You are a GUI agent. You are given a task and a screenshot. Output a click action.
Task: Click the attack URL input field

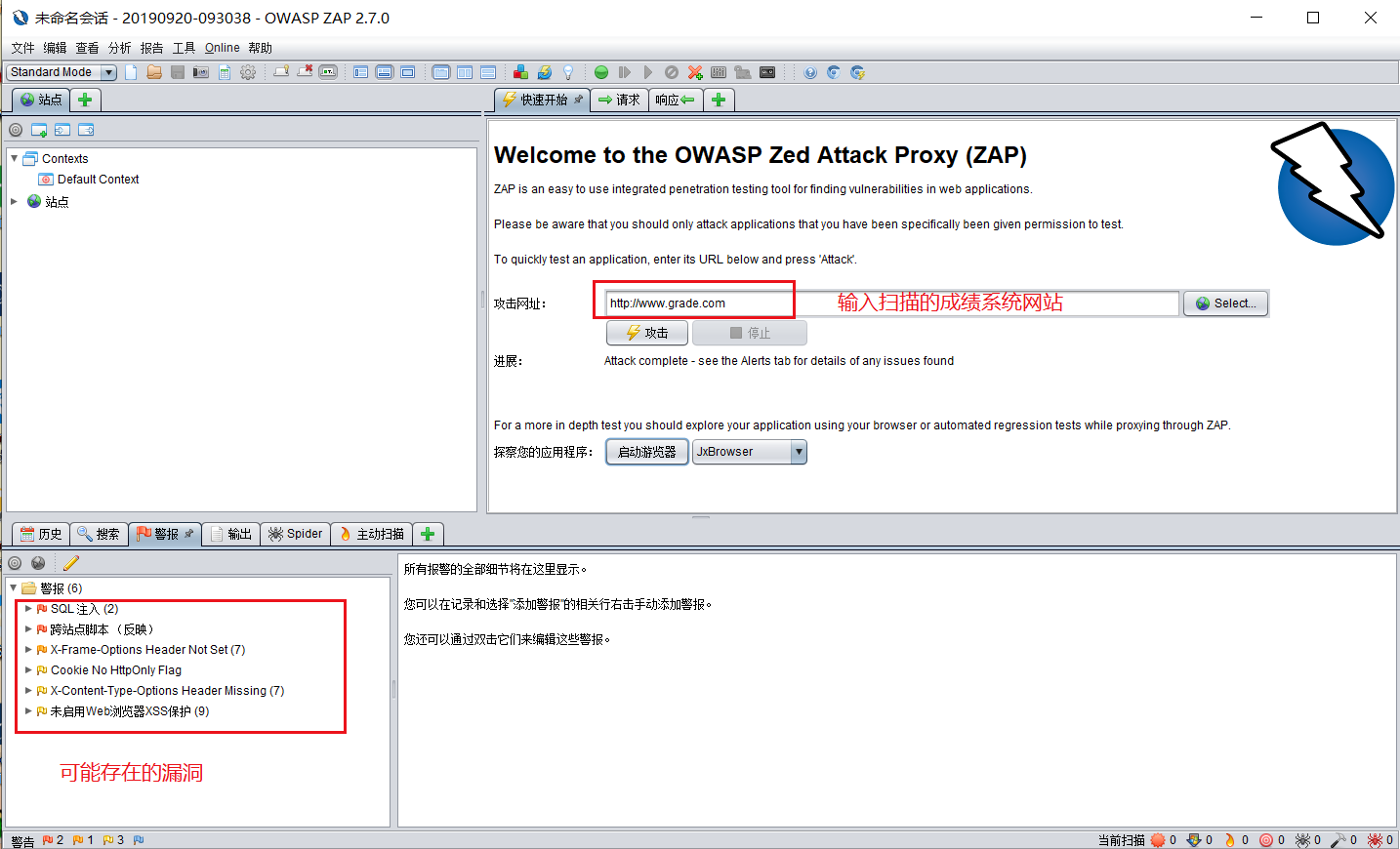coord(891,303)
